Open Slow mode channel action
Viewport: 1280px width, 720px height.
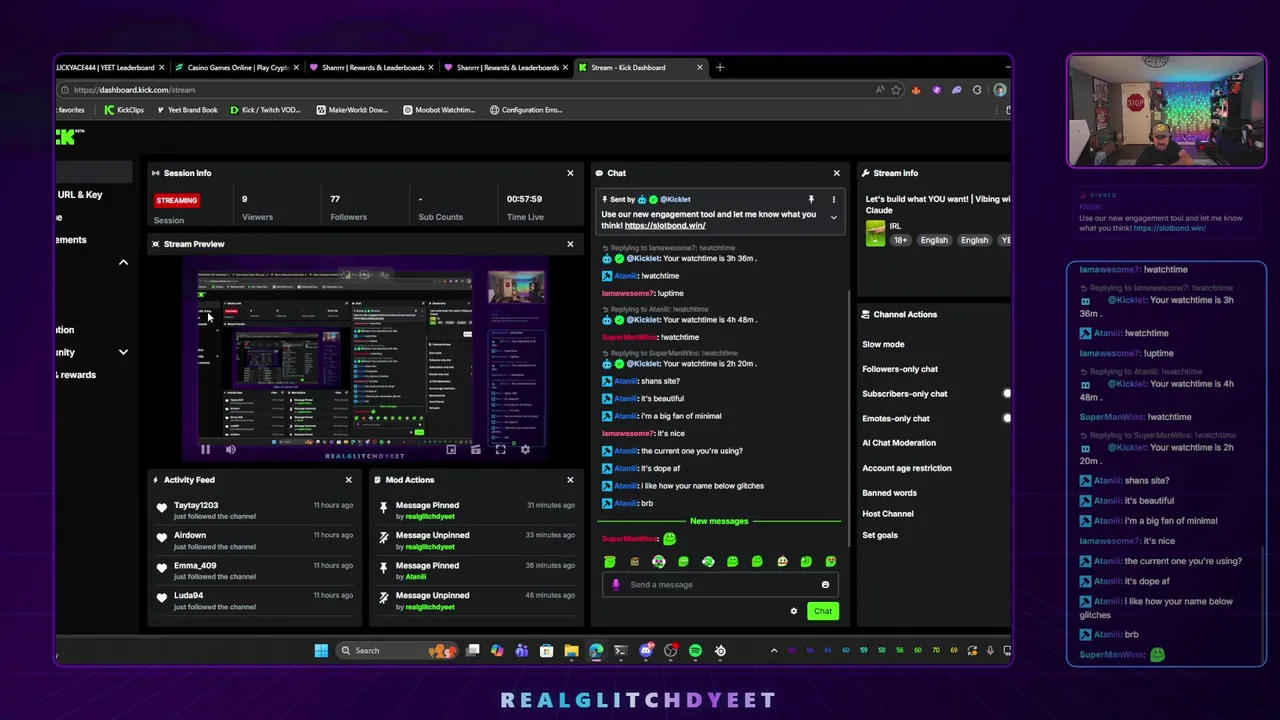pyautogui.click(x=883, y=344)
